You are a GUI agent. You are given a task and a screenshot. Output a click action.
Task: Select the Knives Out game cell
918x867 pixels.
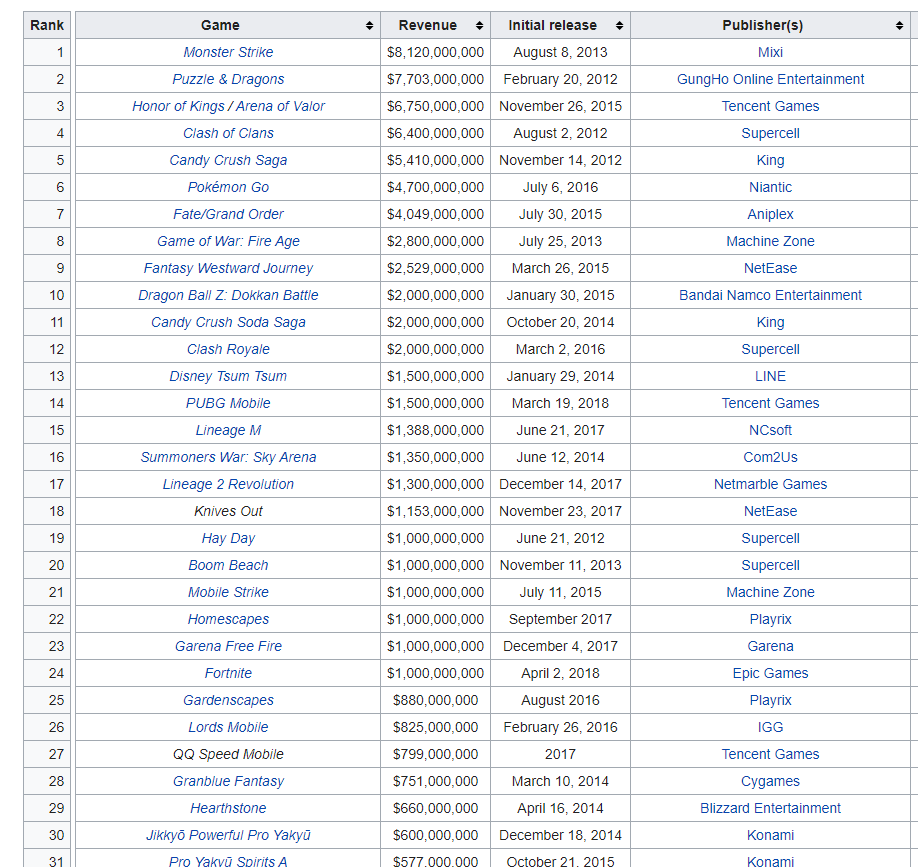click(x=228, y=510)
